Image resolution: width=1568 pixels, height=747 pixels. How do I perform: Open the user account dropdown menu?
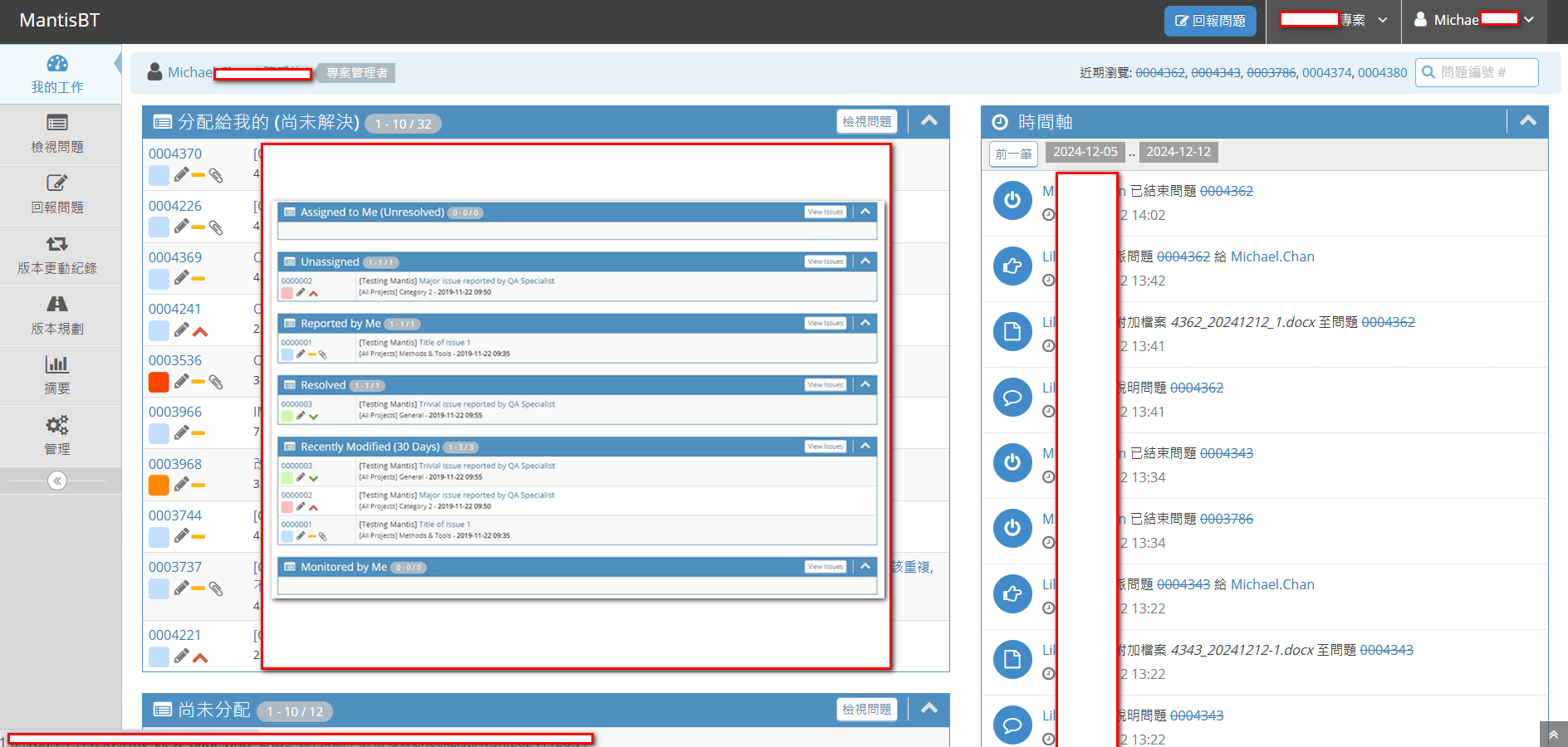1474,20
